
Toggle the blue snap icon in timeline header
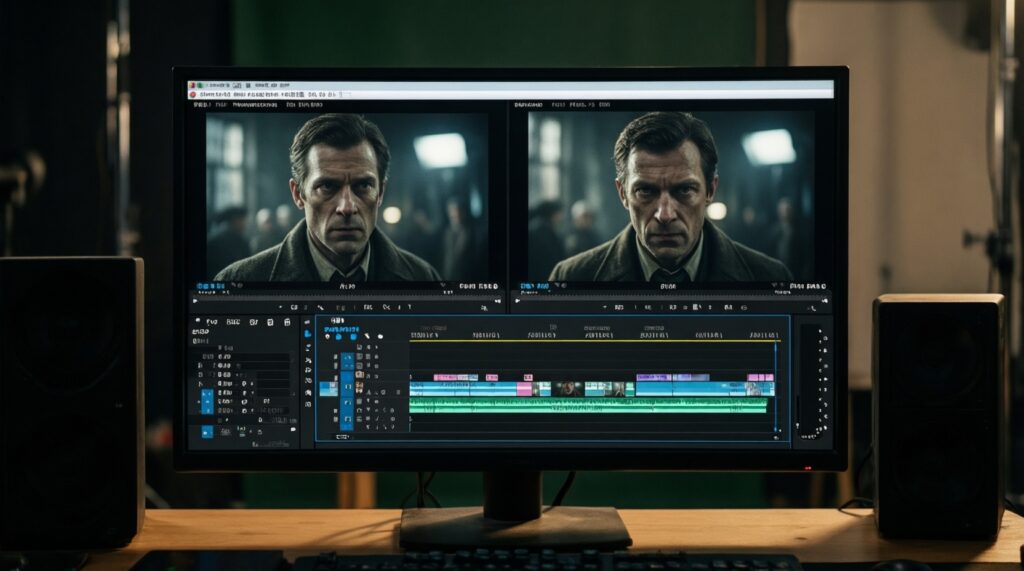[x=340, y=337]
